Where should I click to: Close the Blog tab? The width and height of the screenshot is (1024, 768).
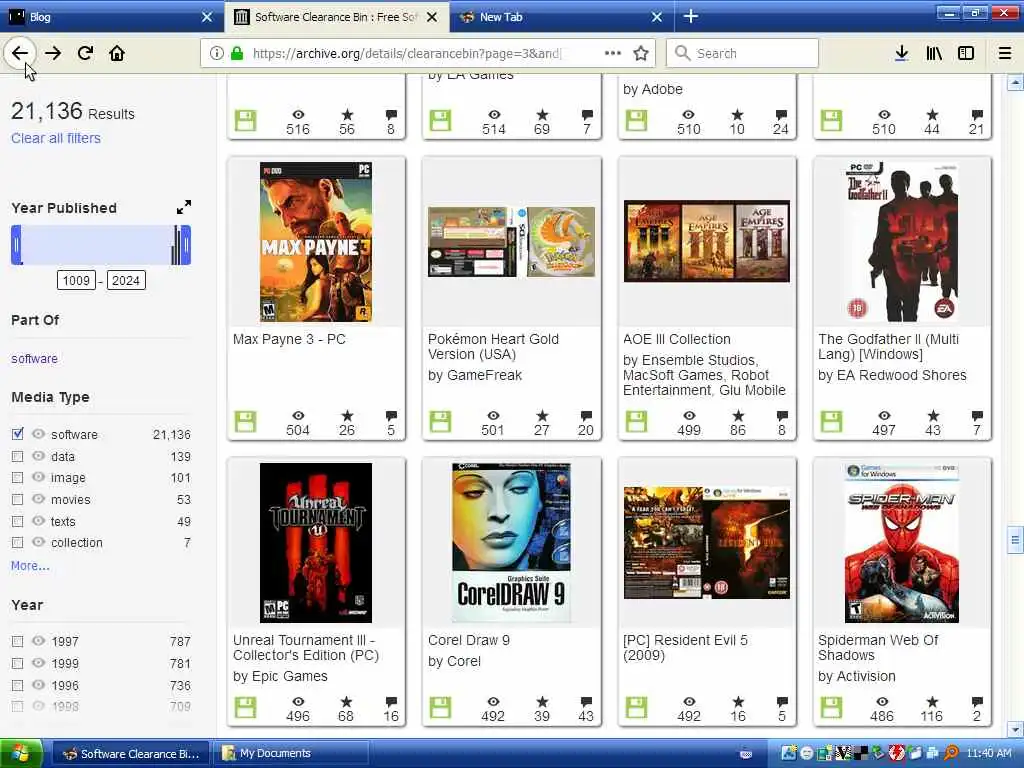(206, 16)
